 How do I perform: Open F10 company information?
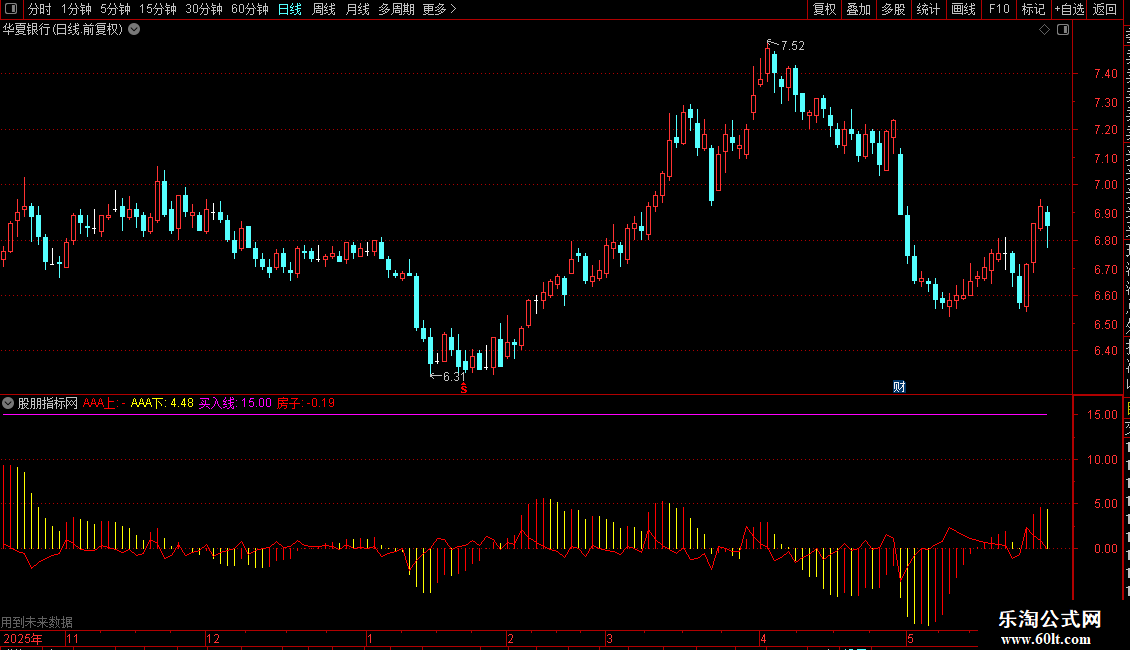pyautogui.click(x=999, y=9)
